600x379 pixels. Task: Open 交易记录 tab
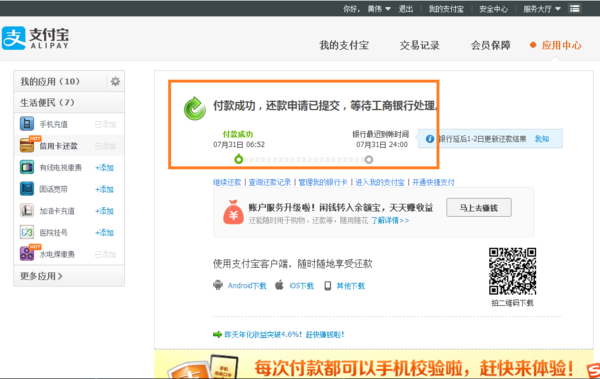(420, 45)
